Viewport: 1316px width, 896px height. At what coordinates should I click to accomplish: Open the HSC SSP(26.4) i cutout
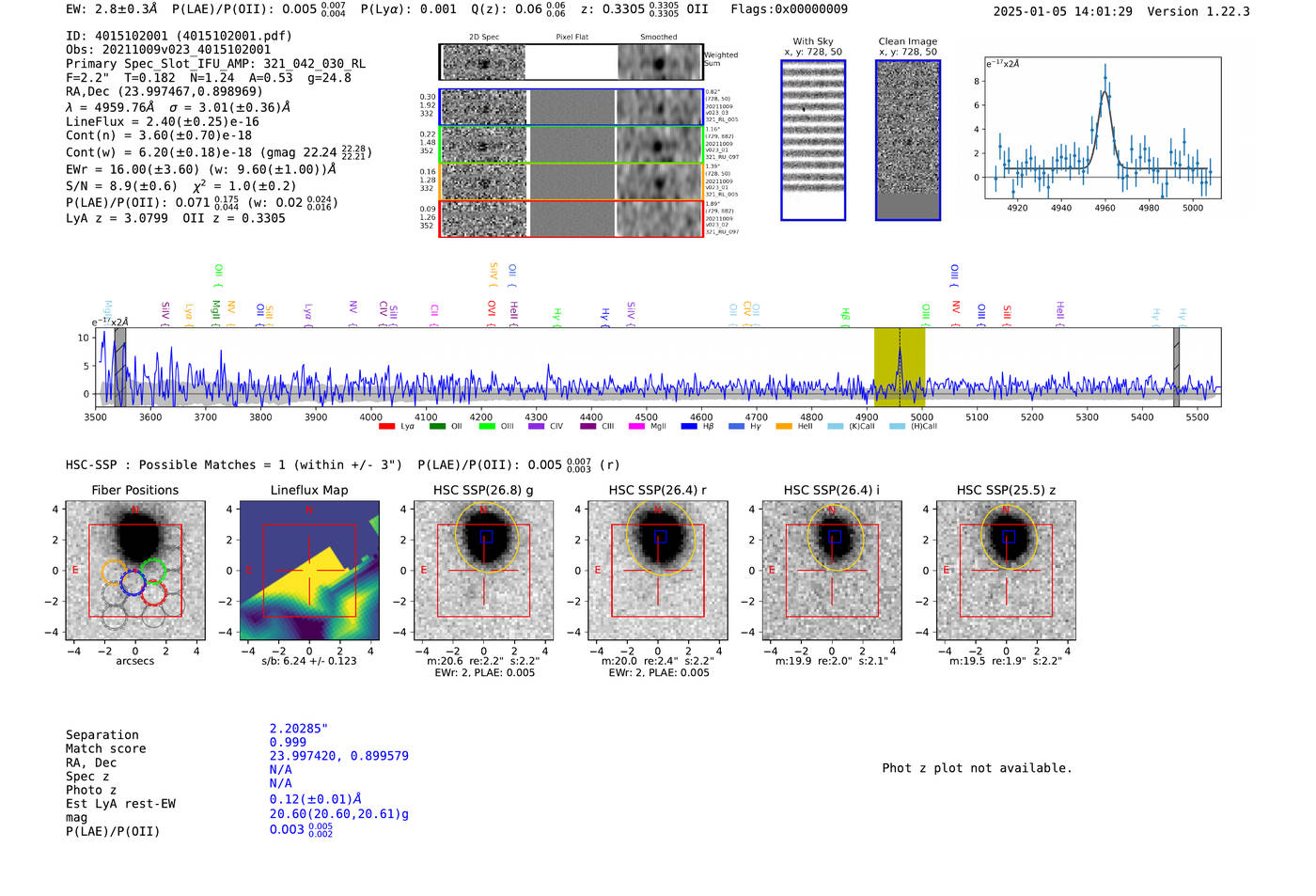pos(832,571)
